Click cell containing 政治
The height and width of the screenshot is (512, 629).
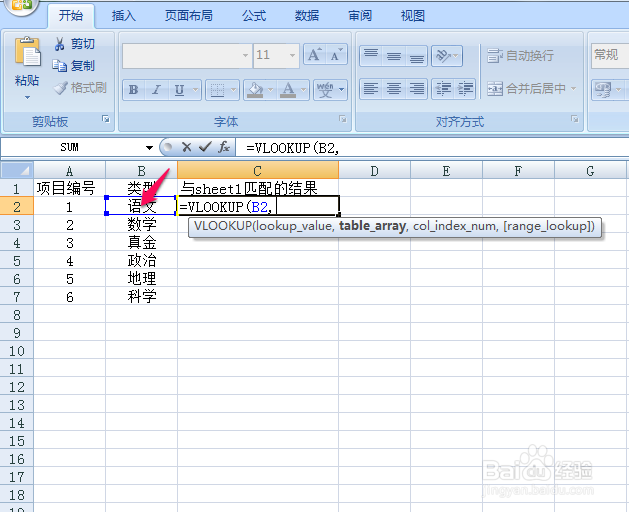pyautogui.click(x=142, y=260)
